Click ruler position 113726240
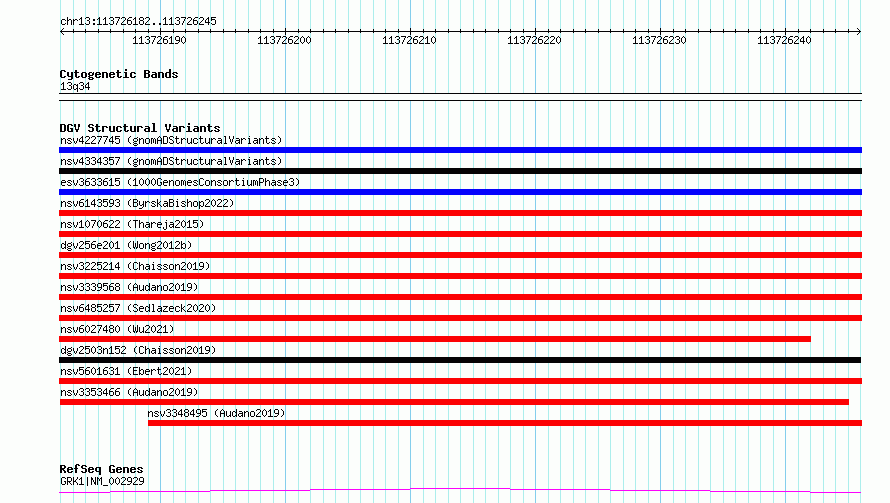Screen dimensions: 890x503 pos(784,40)
